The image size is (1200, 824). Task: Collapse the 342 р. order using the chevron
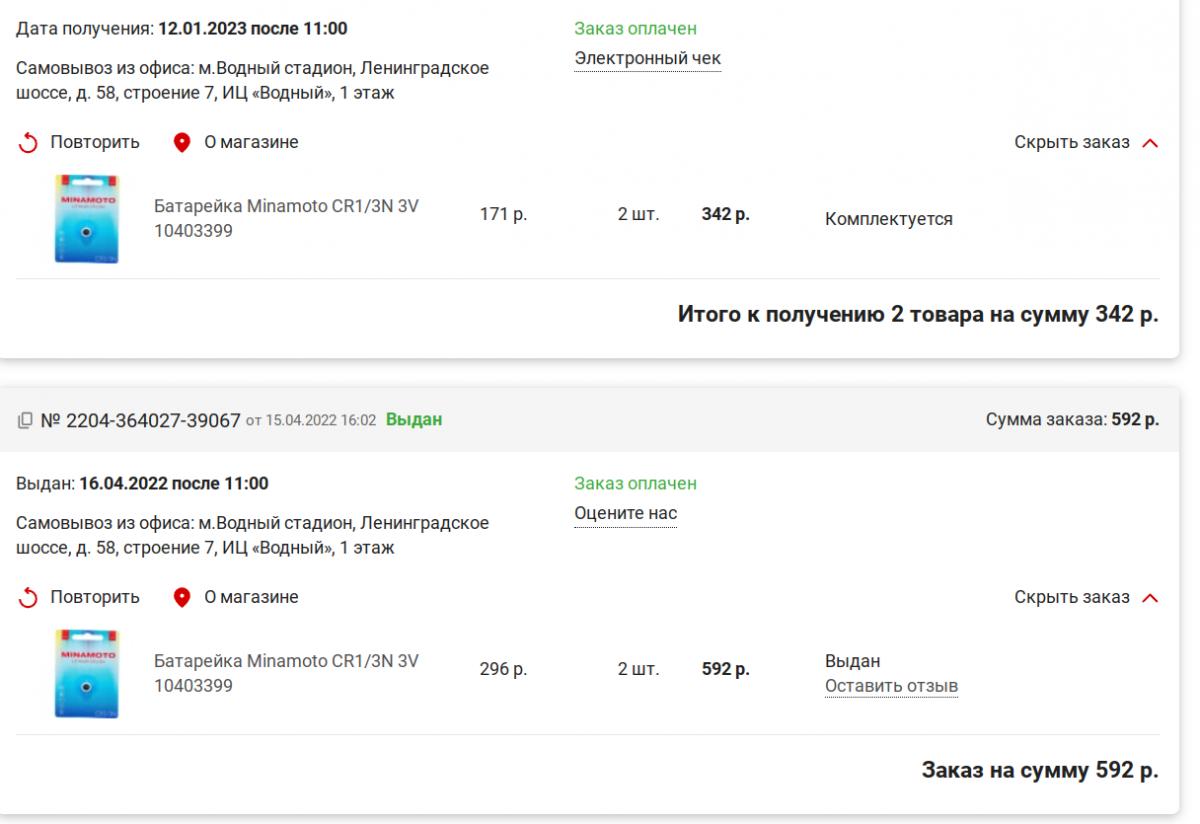tap(1149, 143)
